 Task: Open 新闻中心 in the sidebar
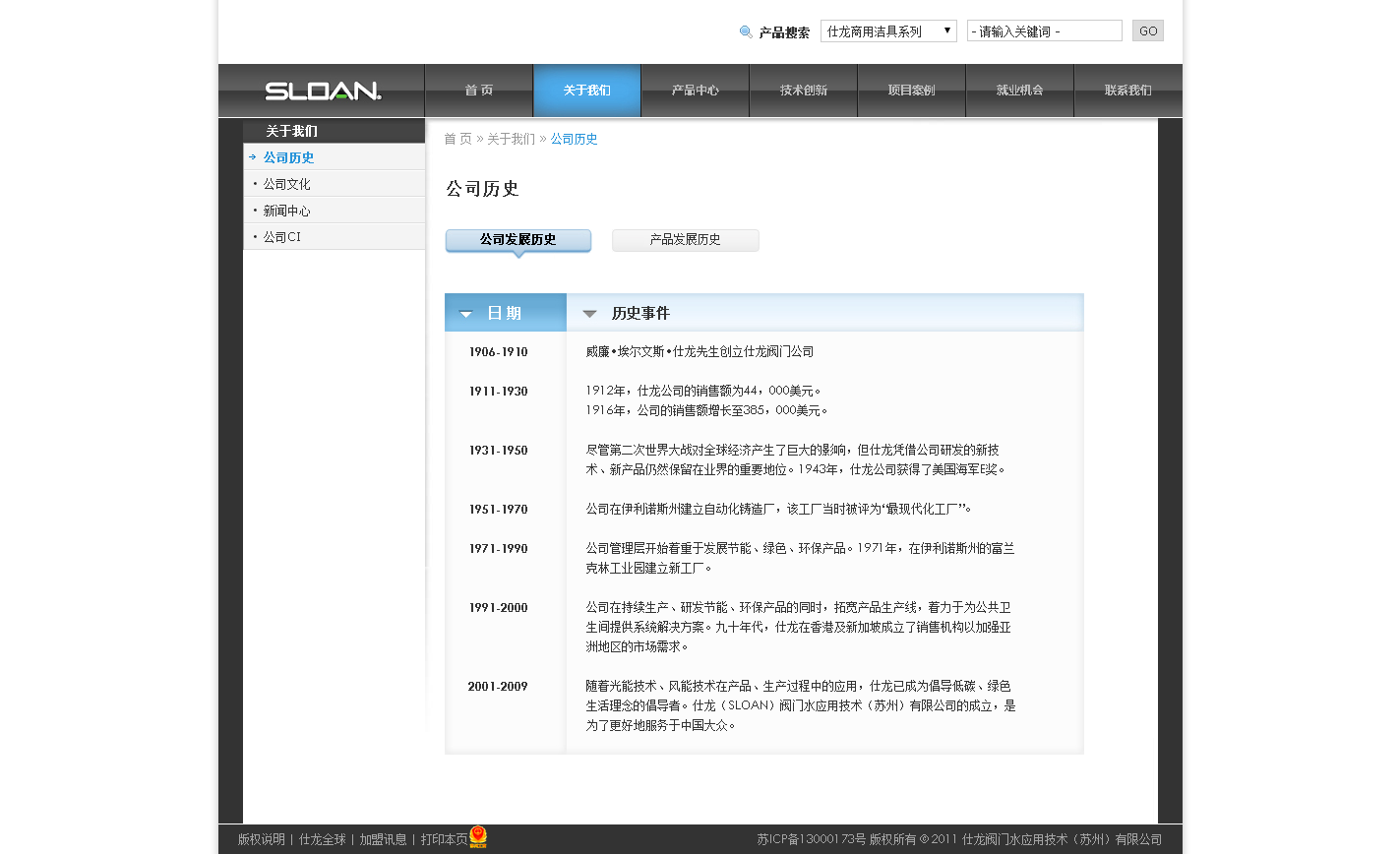[x=286, y=211]
